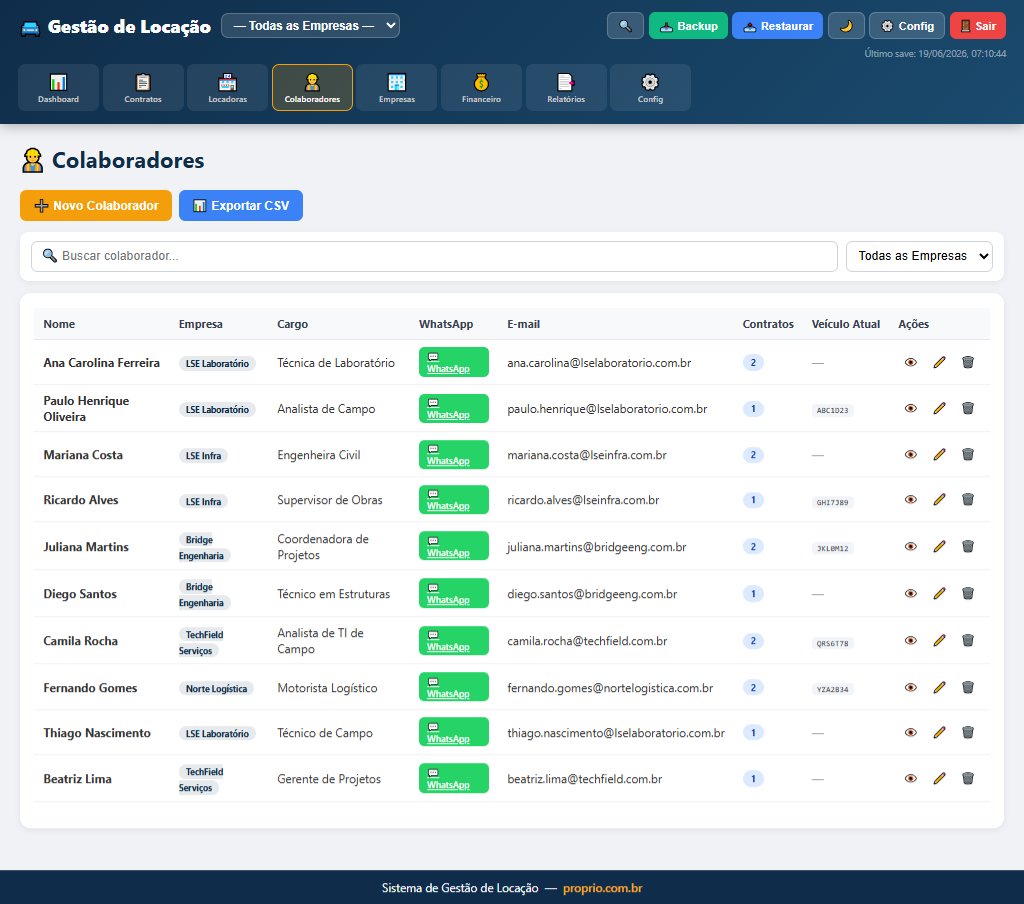1024x904 pixels.
Task: Click Exportar CSV button
Action: pos(241,206)
